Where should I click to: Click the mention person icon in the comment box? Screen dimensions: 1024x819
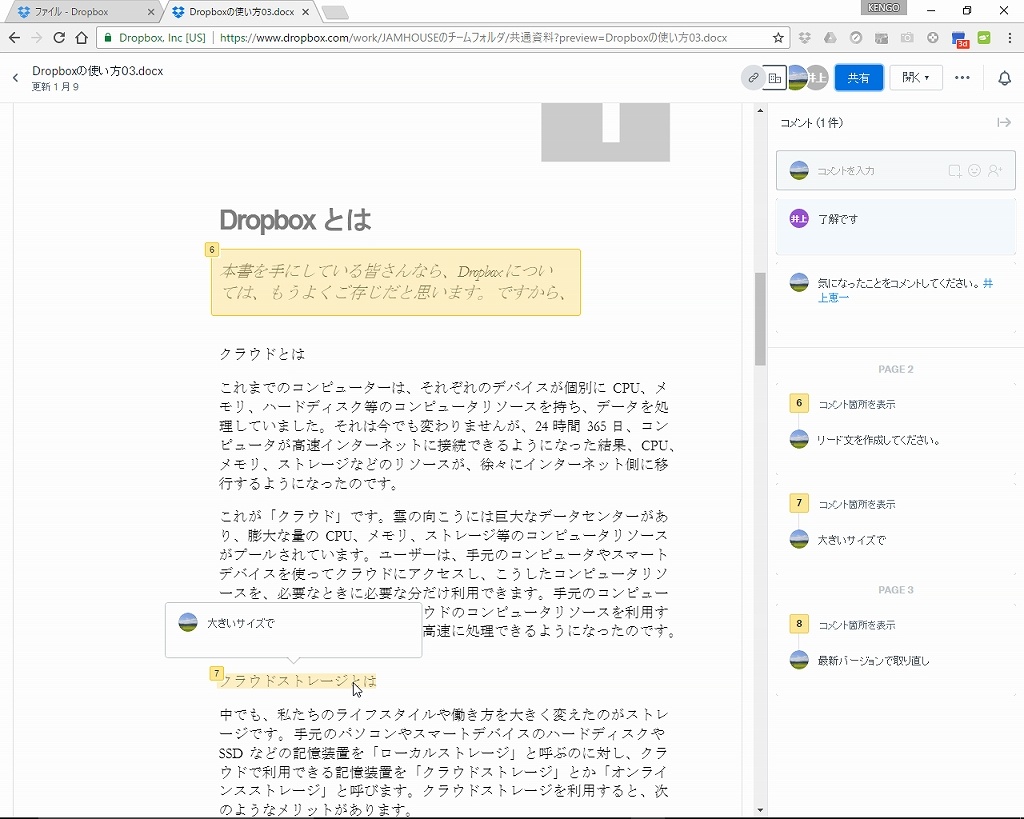(x=995, y=170)
